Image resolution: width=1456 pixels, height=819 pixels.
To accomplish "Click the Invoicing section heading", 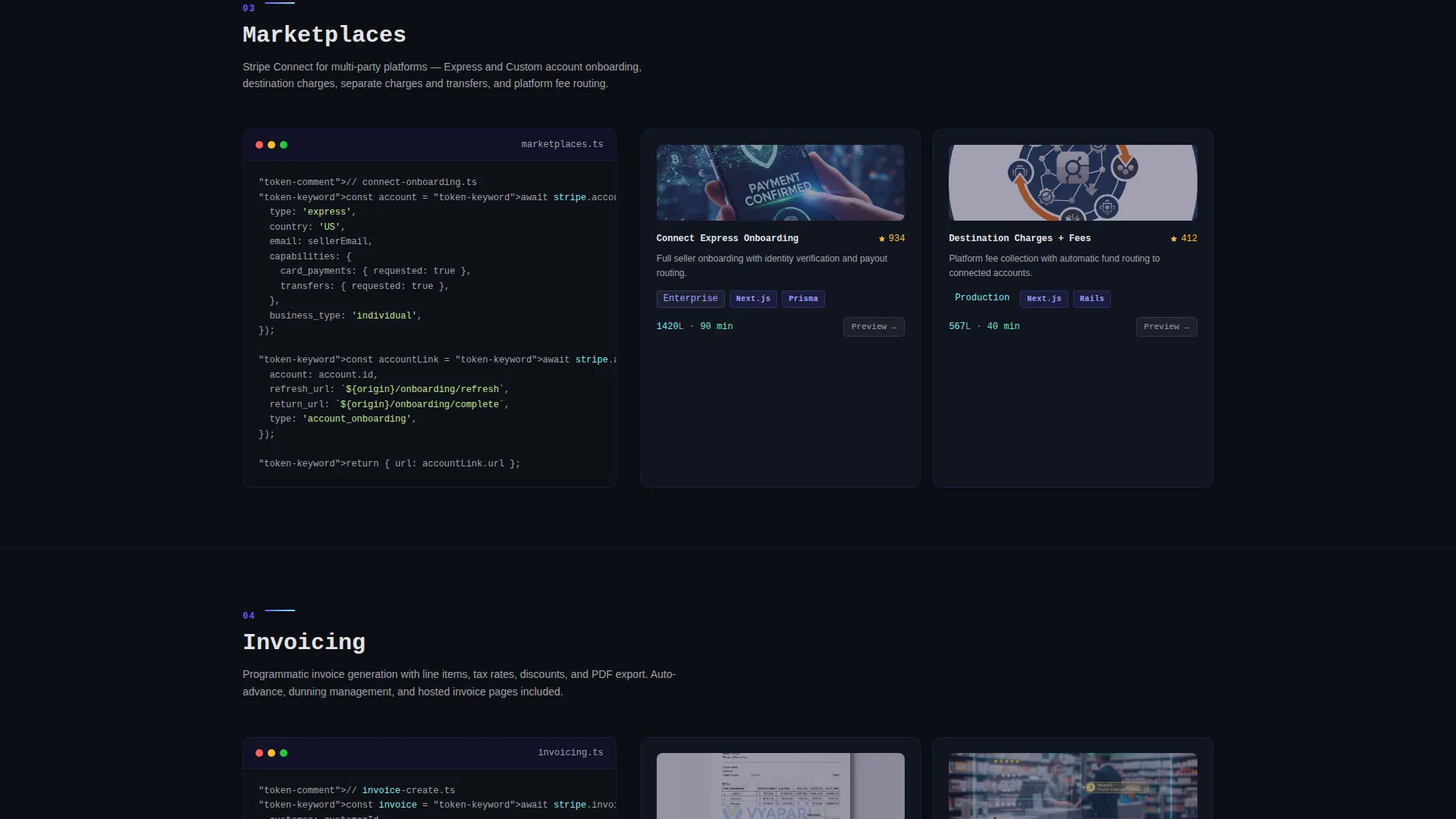I will coord(304,642).
